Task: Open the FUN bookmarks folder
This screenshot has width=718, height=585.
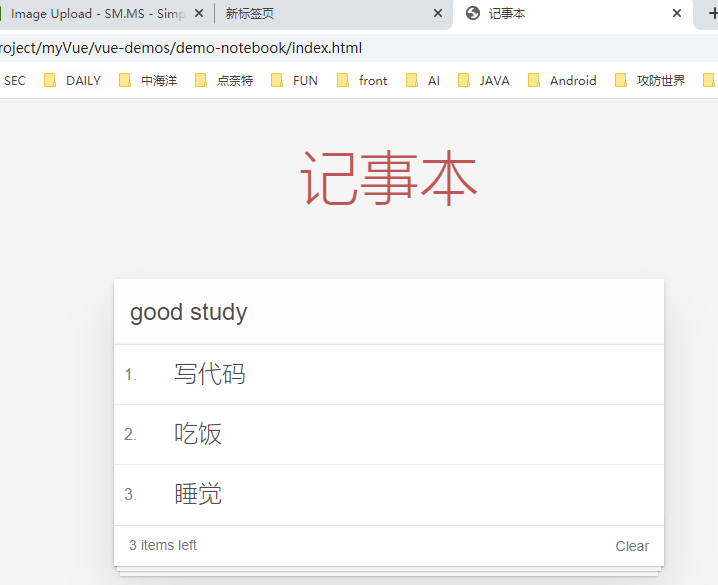Action: [294, 81]
